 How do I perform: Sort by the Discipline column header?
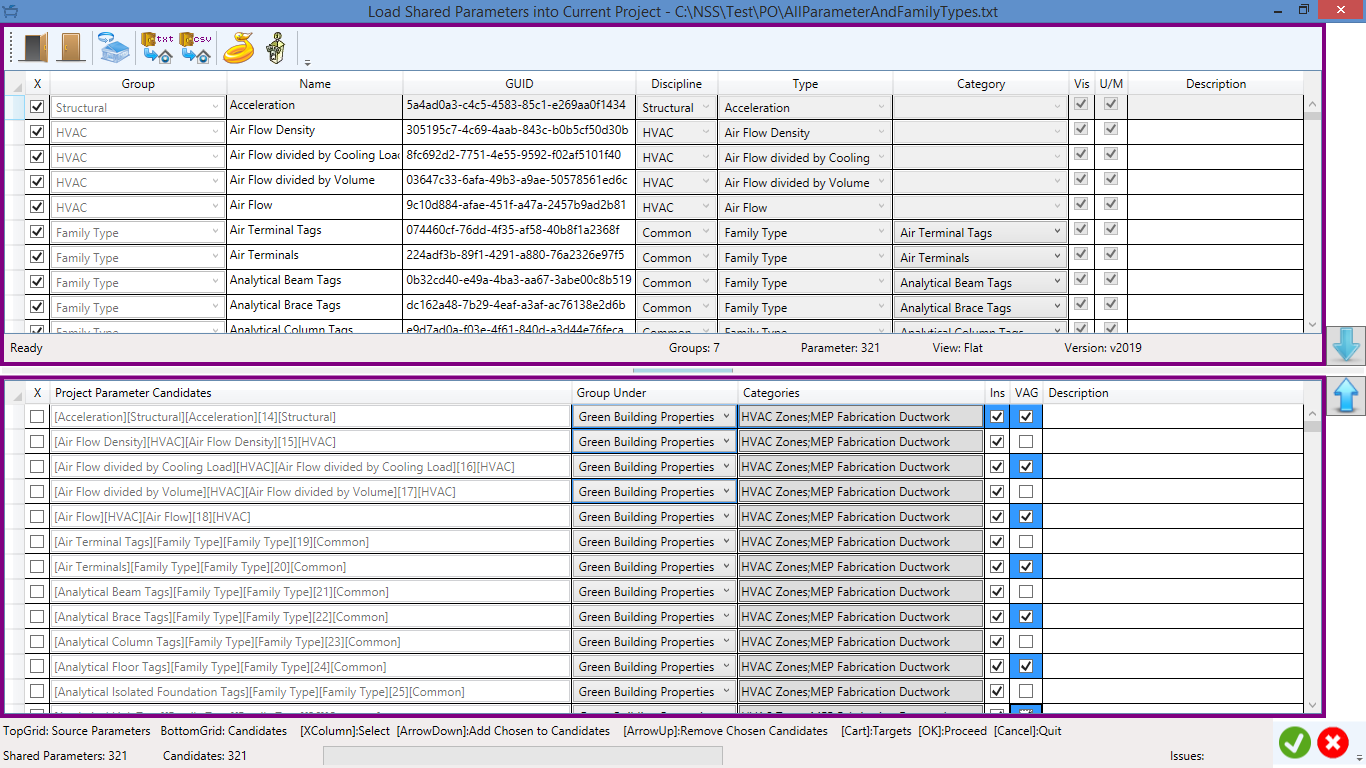point(677,84)
